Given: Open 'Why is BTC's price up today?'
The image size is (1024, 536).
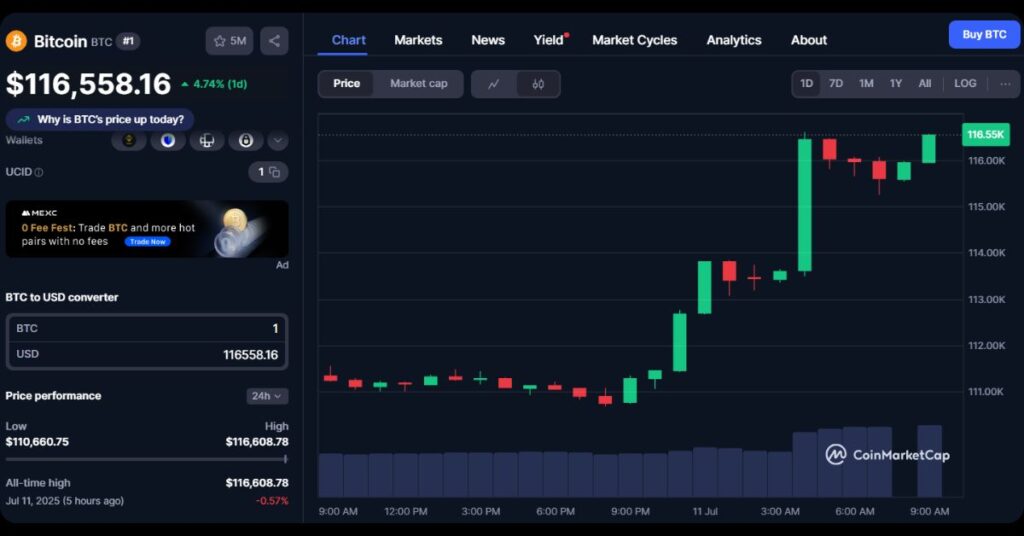Looking at the screenshot, I should pyautogui.click(x=100, y=119).
